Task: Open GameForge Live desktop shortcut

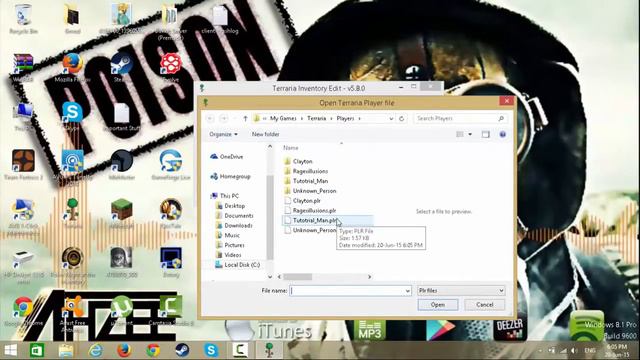Action: point(171,164)
